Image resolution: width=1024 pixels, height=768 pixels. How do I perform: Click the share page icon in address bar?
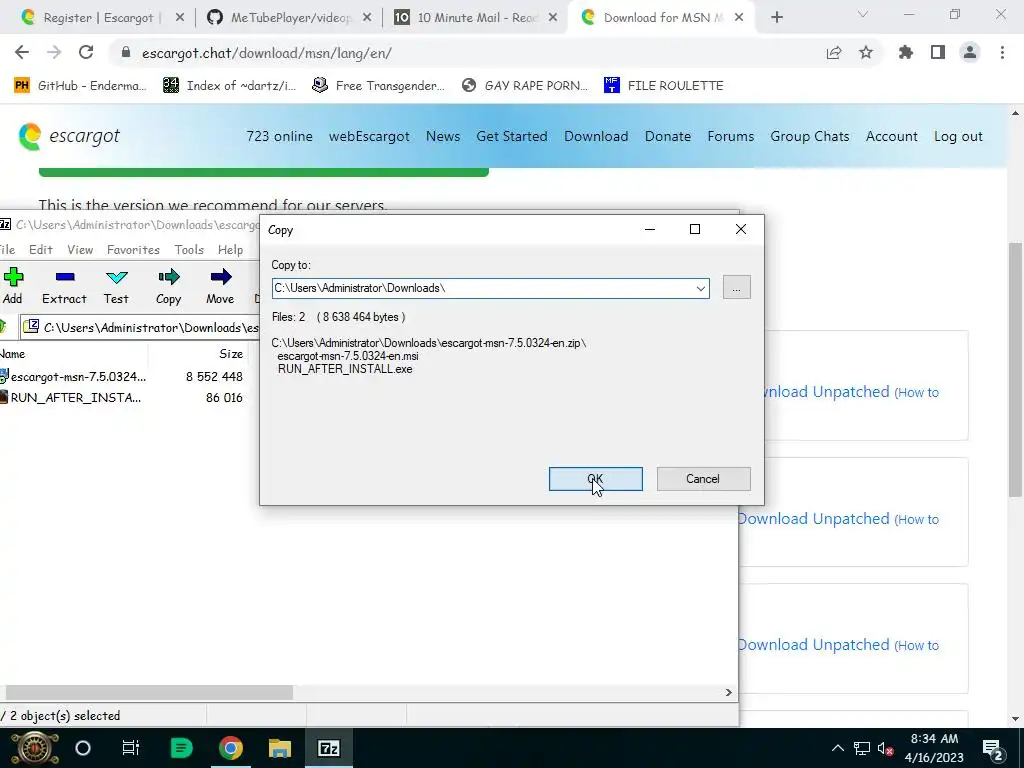[834, 53]
